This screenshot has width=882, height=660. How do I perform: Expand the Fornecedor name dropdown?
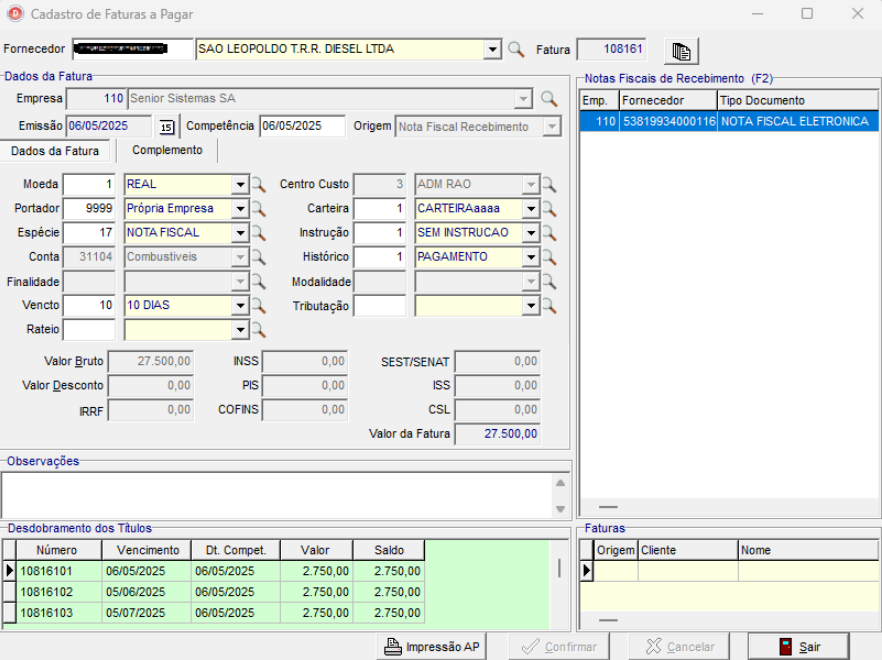click(x=491, y=49)
